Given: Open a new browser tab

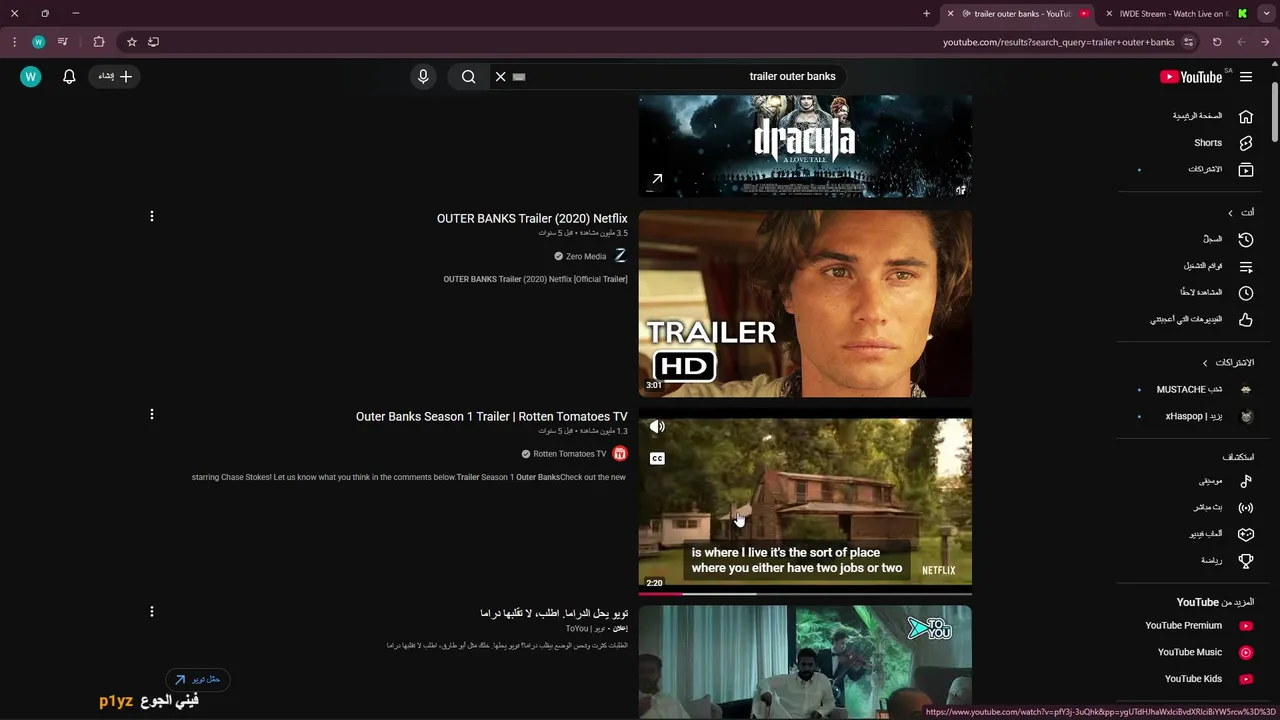Looking at the screenshot, I should click(x=926, y=14).
